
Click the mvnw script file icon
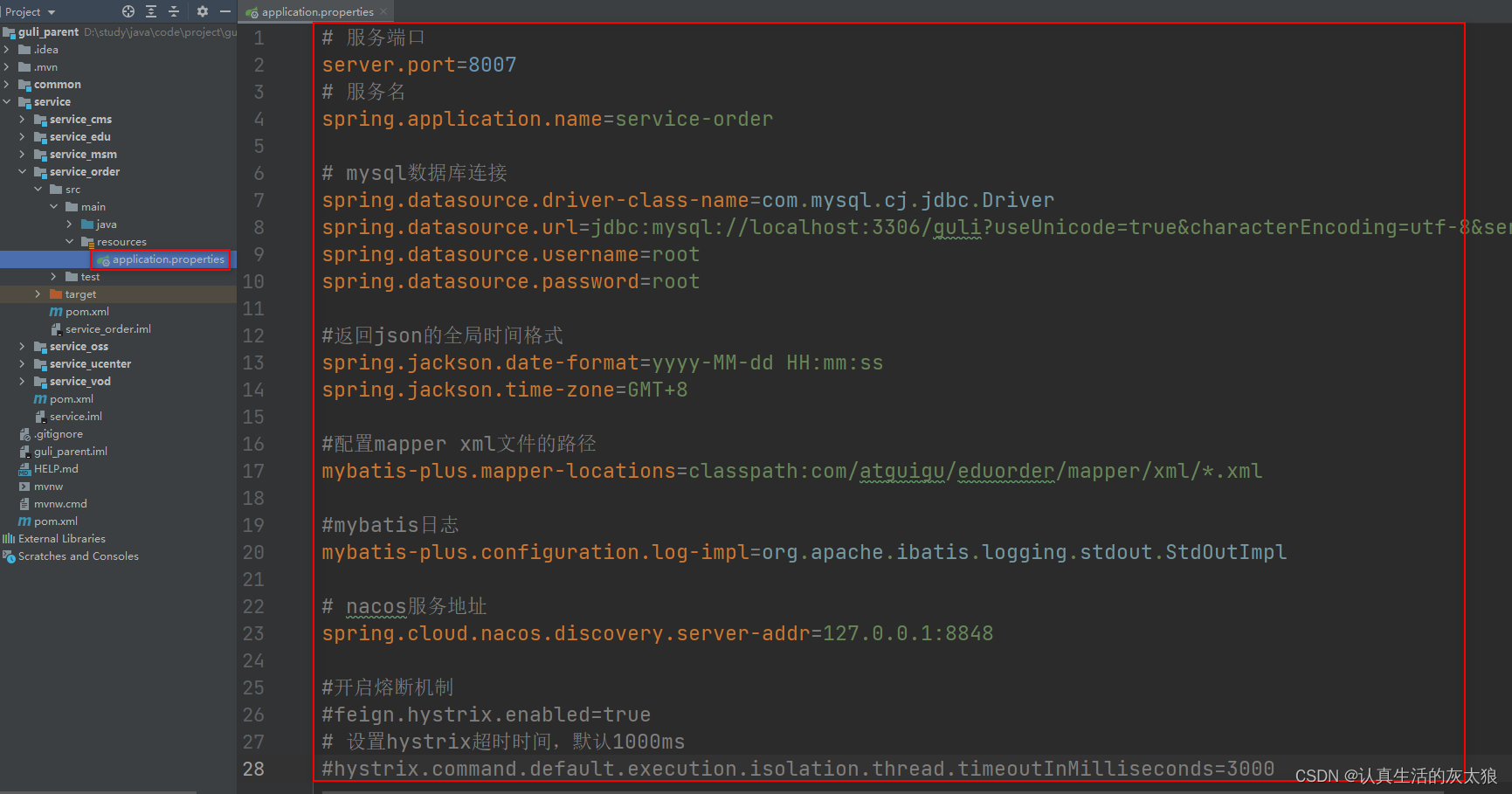[x=24, y=487]
